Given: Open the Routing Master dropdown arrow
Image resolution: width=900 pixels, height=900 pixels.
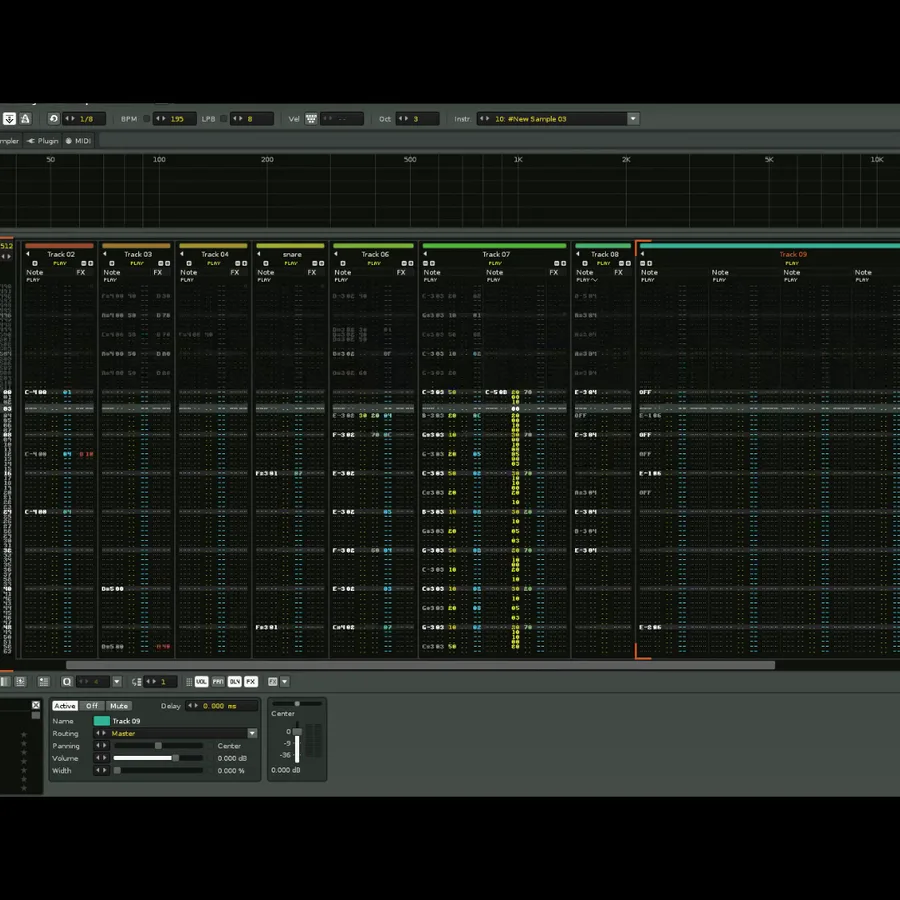Looking at the screenshot, I should (x=252, y=733).
